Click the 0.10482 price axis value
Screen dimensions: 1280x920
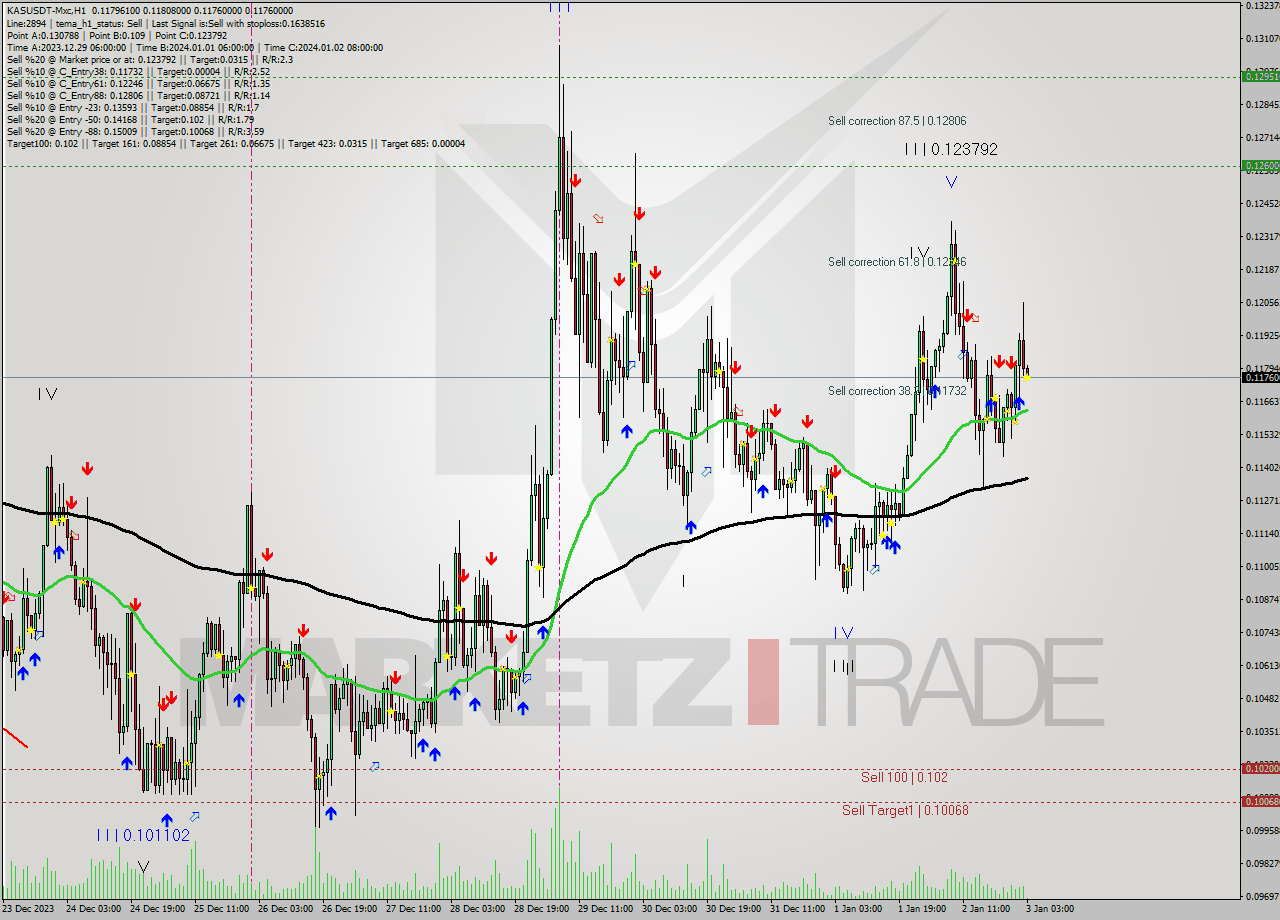click(x=1262, y=698)
